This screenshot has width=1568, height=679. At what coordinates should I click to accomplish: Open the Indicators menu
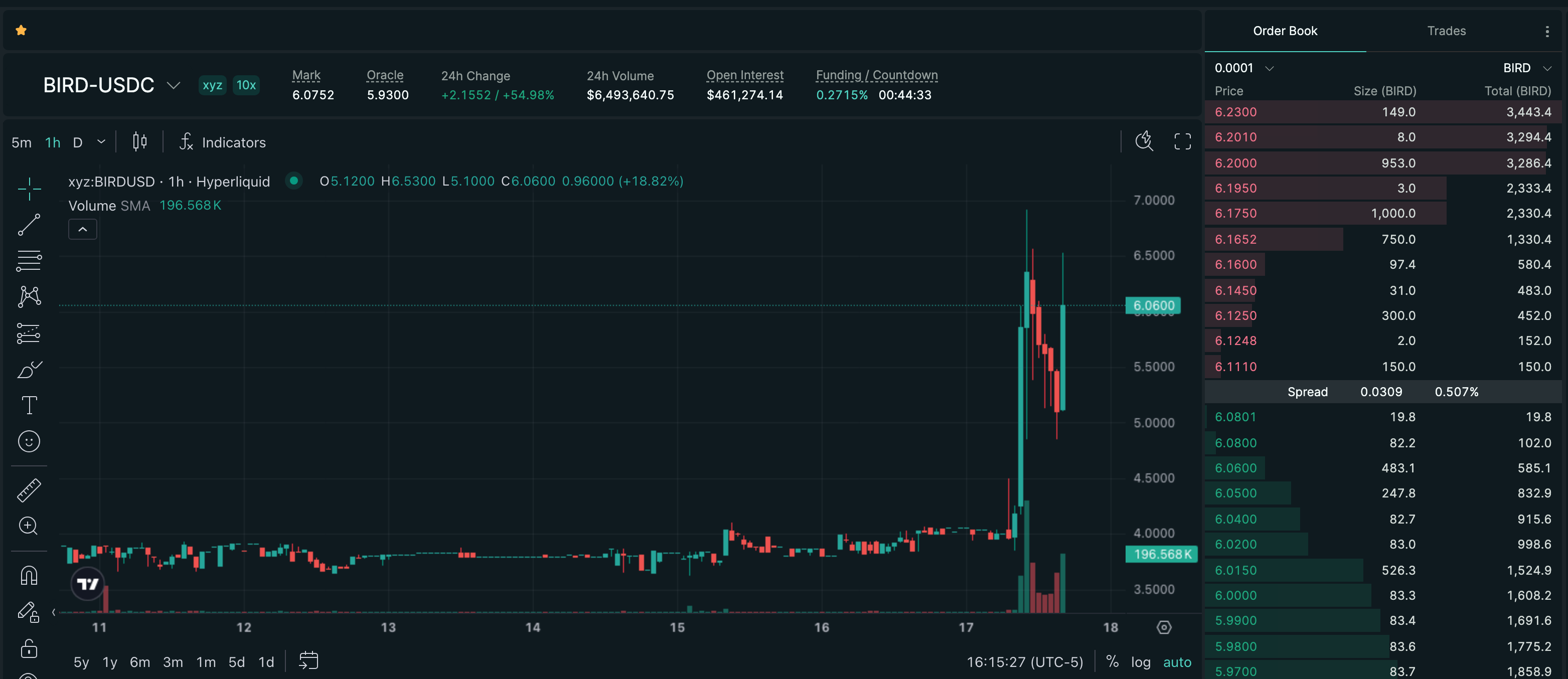click(223, 142)
